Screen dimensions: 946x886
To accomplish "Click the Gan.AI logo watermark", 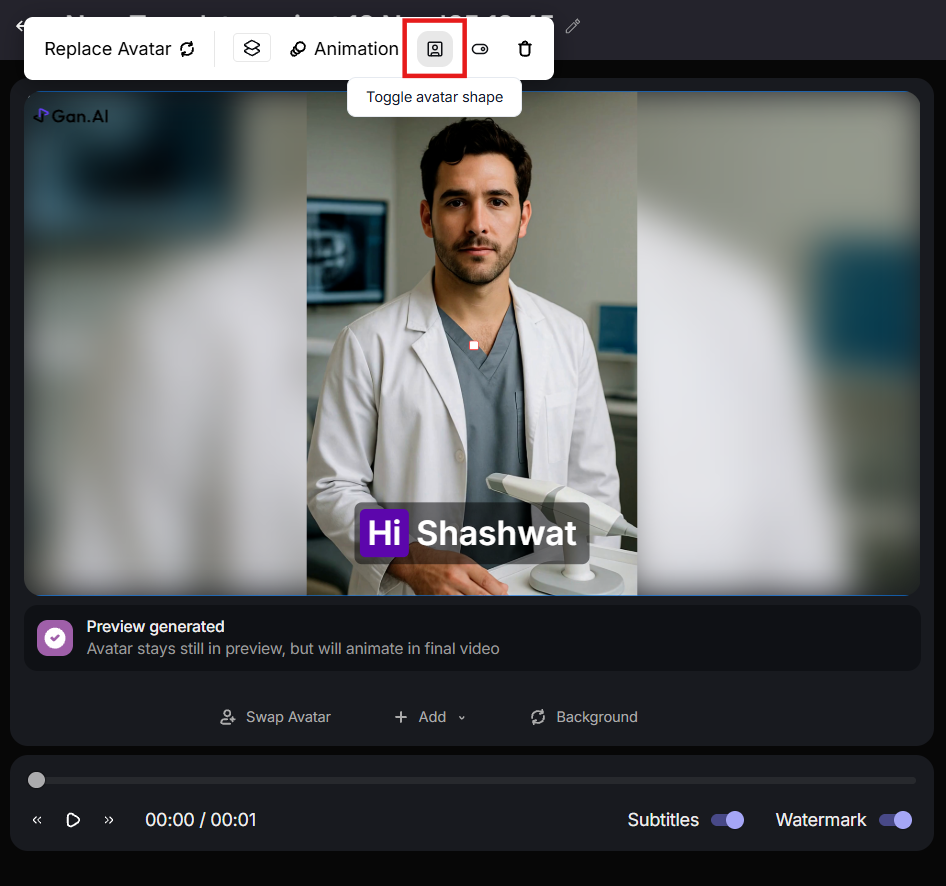I will [71, 116].
